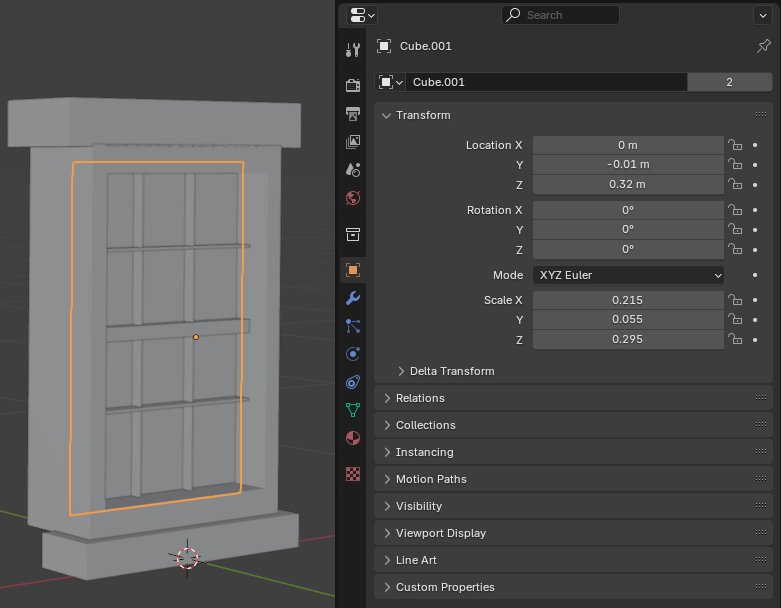This screenshot has height=608, width=781.
Task: Toggle the pin for Cube.001 properties
Action: click(764, 46)
